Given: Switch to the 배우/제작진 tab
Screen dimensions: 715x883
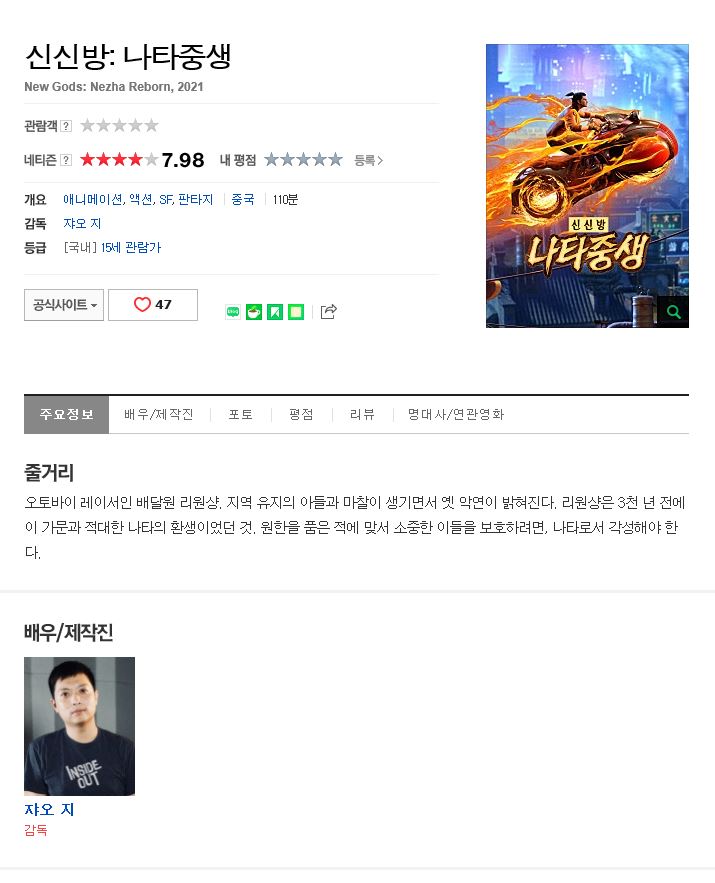Looking at the screenshot, I should tap(159, 414).
